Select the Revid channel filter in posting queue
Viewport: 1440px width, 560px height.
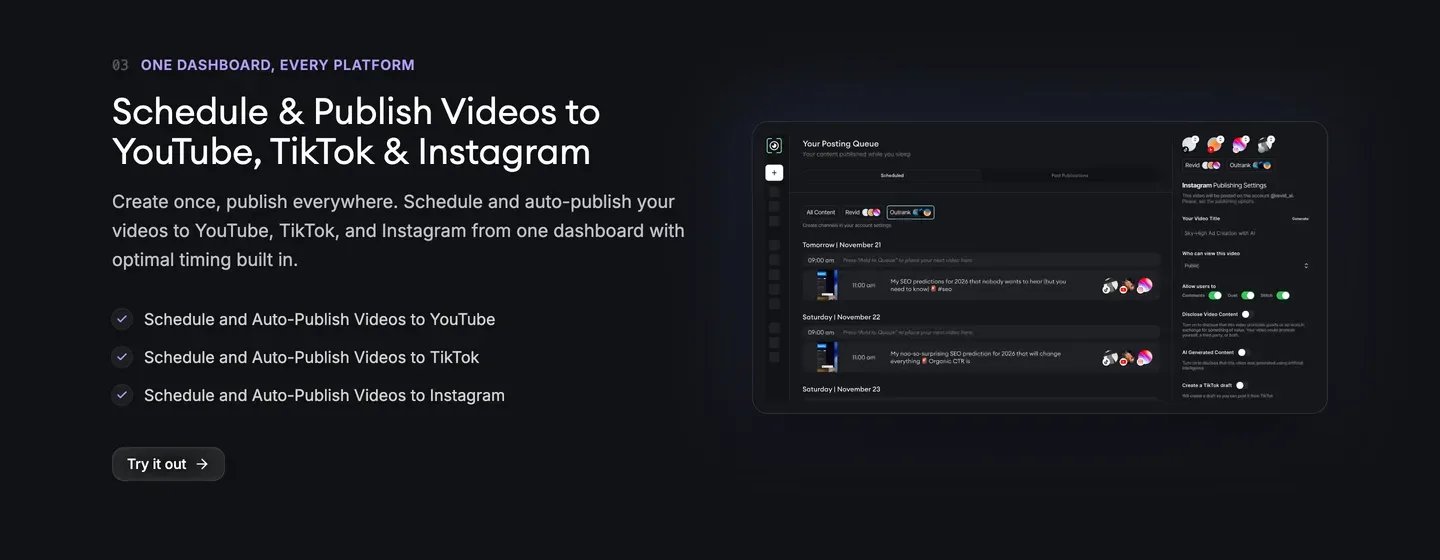(863, 212)
